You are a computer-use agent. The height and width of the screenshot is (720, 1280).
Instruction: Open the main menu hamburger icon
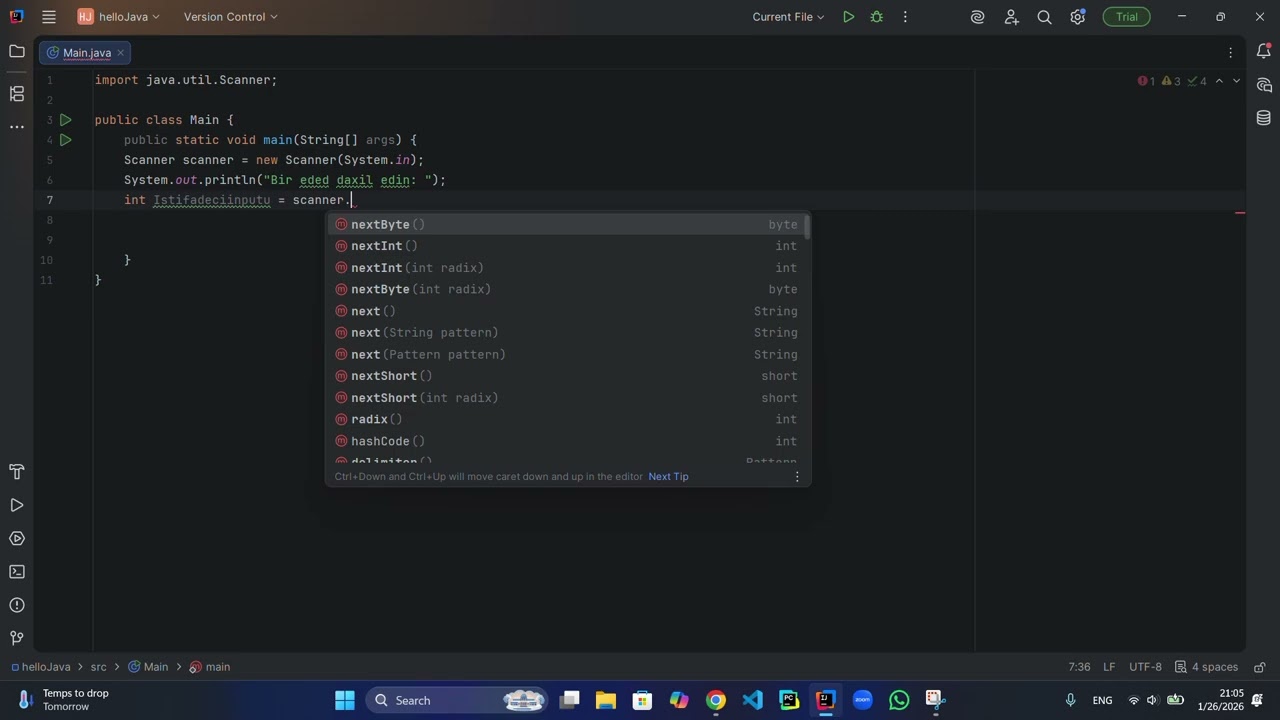click(x=49, y=17)
